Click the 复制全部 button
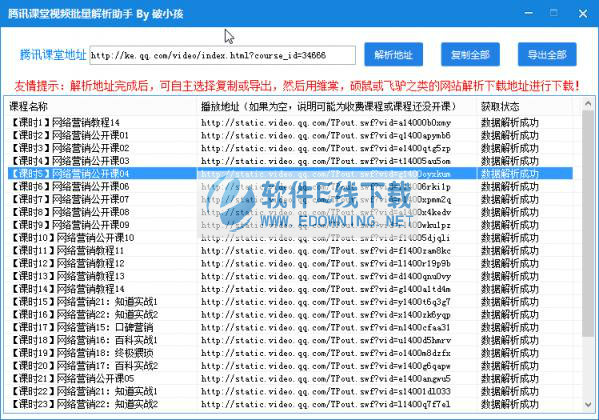This screenshot has width=599, height=420. click(470, 55)
